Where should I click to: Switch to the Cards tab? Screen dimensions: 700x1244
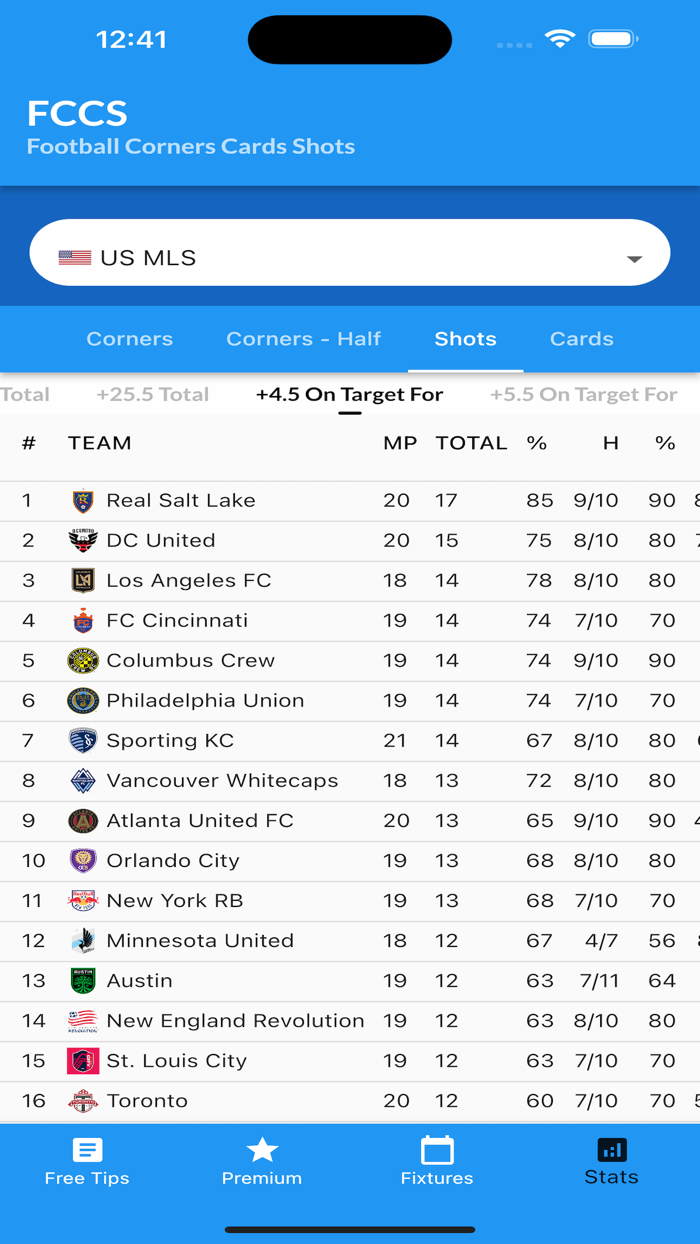point(581,339)
